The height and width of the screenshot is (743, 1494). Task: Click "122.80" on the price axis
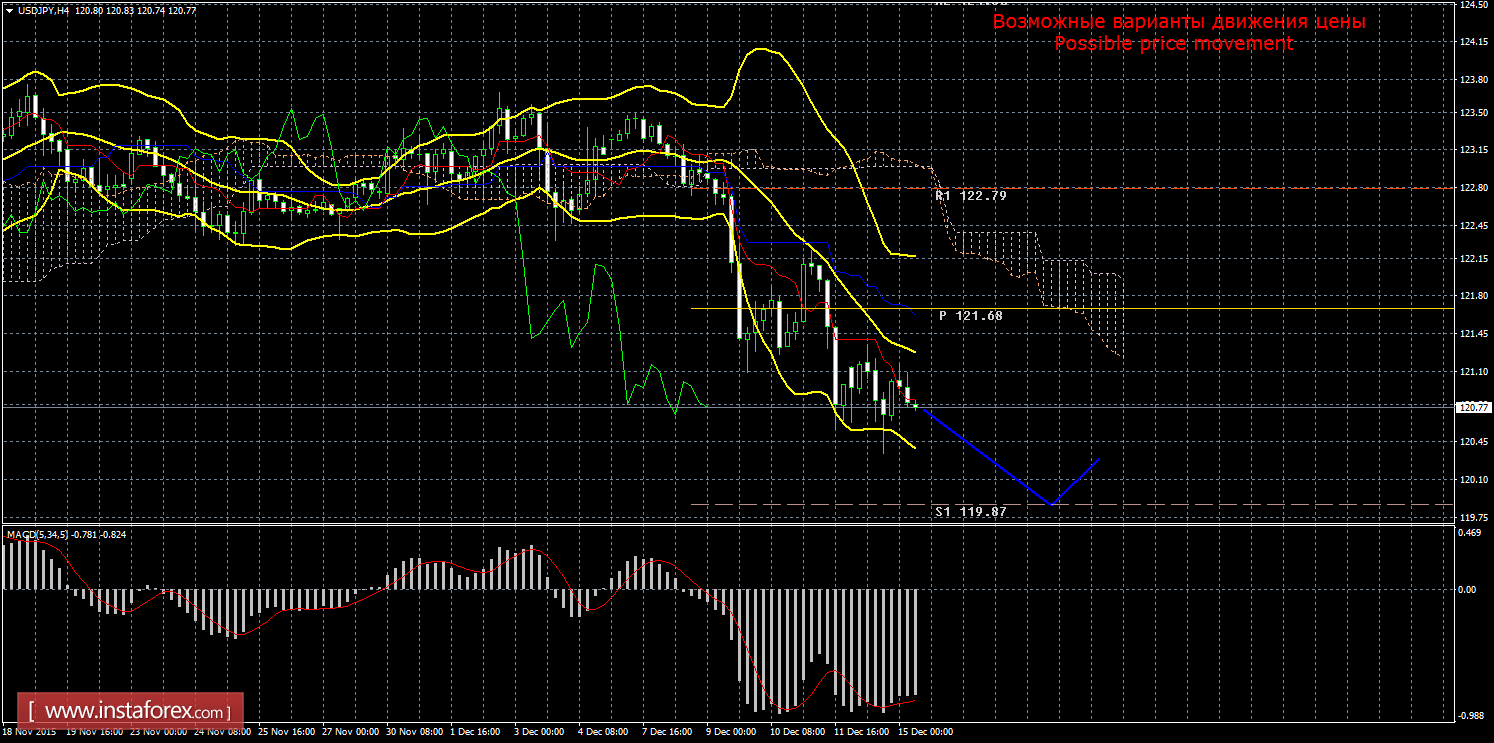[x=1473, y=187]
